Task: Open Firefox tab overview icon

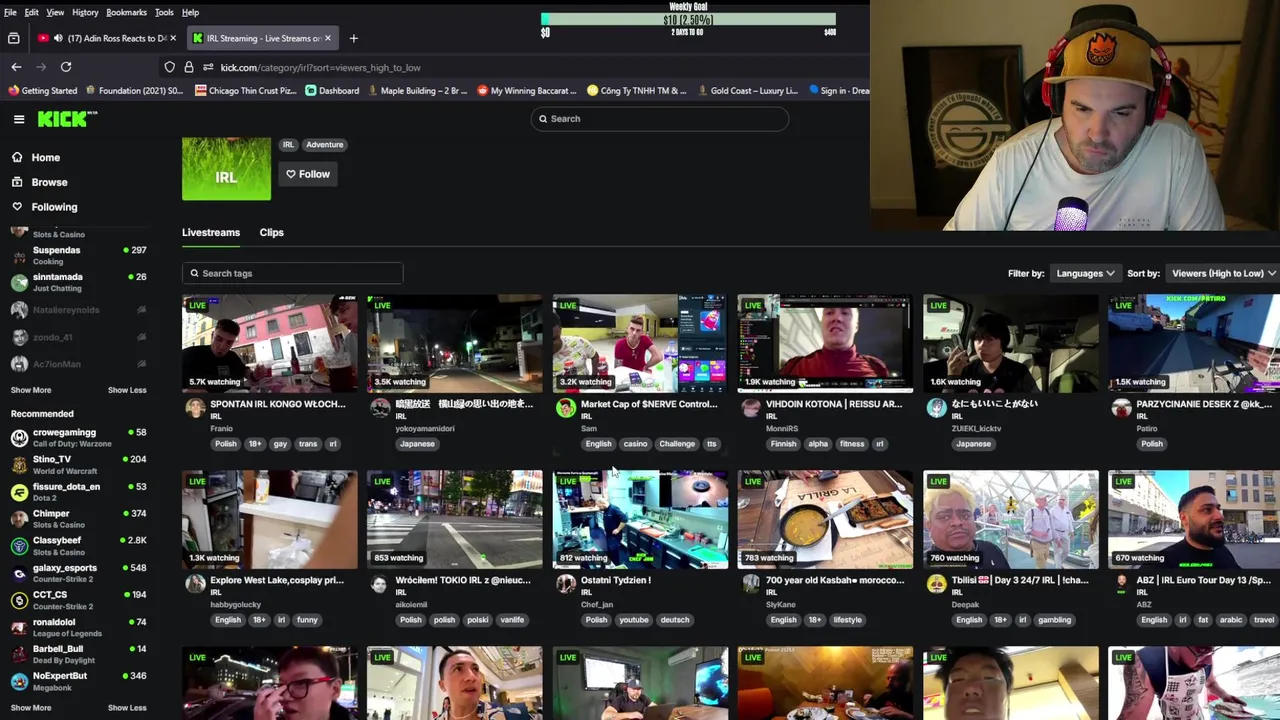Action: [14, 38]
